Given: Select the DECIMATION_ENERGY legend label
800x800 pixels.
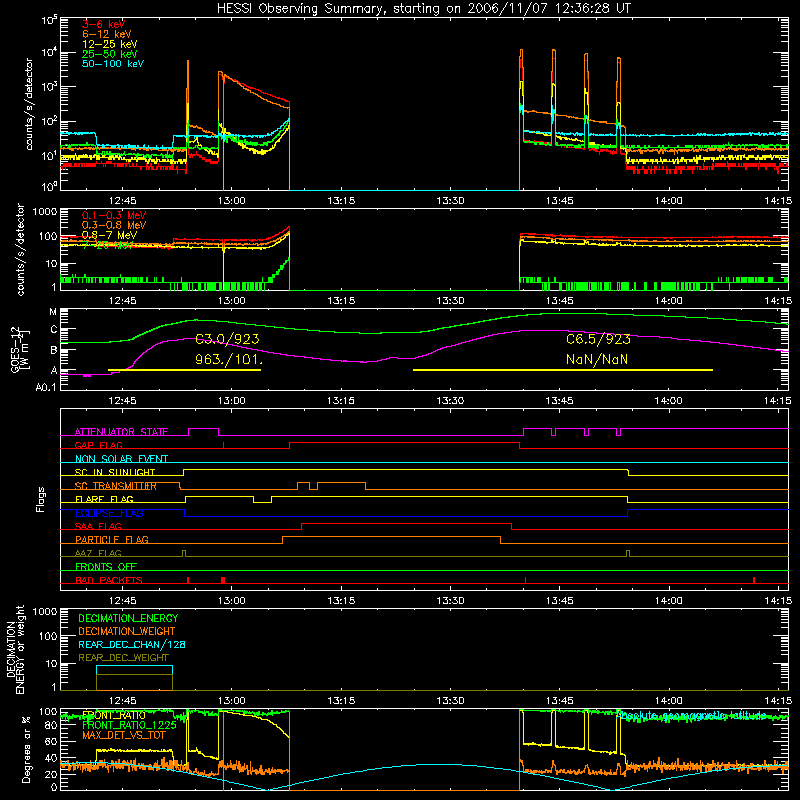Looking at the screenshot, I should (x=128, y=618).
